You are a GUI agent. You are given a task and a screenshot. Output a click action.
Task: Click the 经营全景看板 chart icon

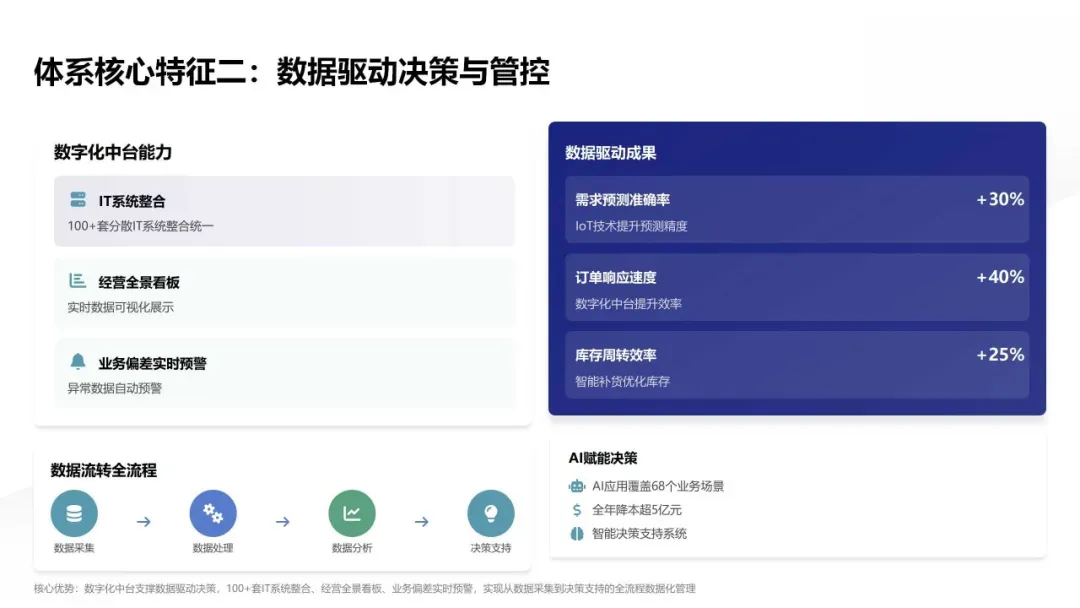(x=77, y=280)
